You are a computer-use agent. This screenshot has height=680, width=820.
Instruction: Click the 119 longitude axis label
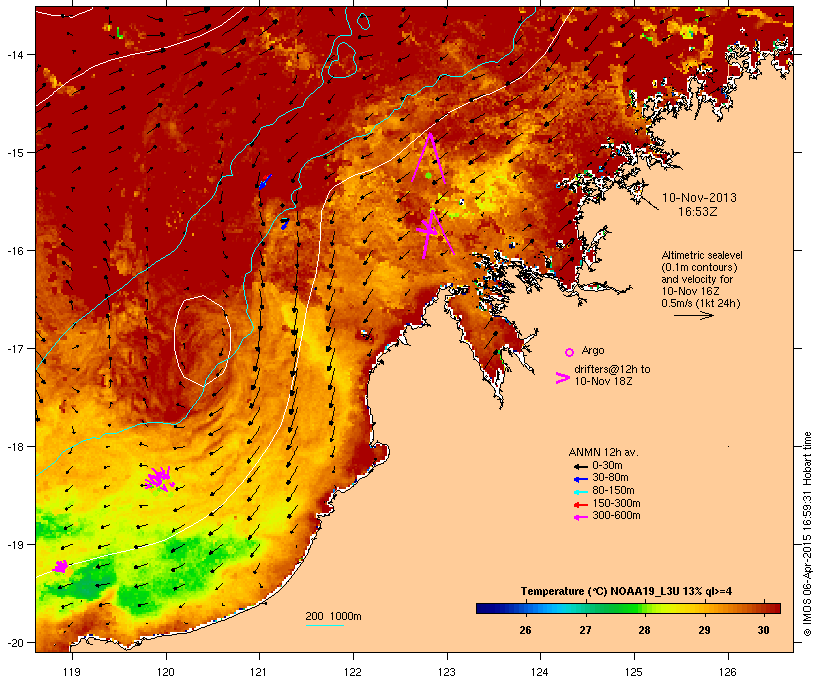[72, 672]
